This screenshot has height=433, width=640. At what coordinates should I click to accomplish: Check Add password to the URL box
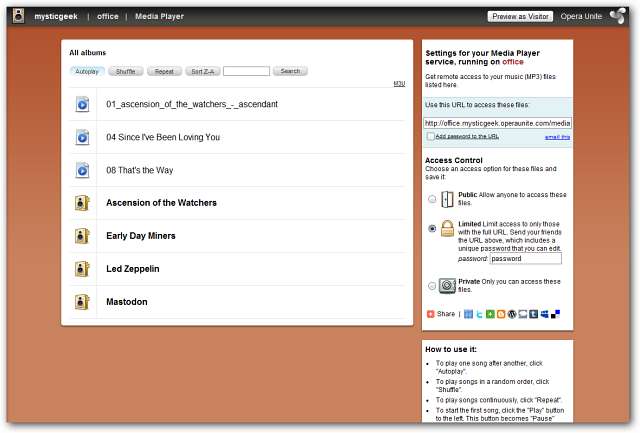pos(430,136)
